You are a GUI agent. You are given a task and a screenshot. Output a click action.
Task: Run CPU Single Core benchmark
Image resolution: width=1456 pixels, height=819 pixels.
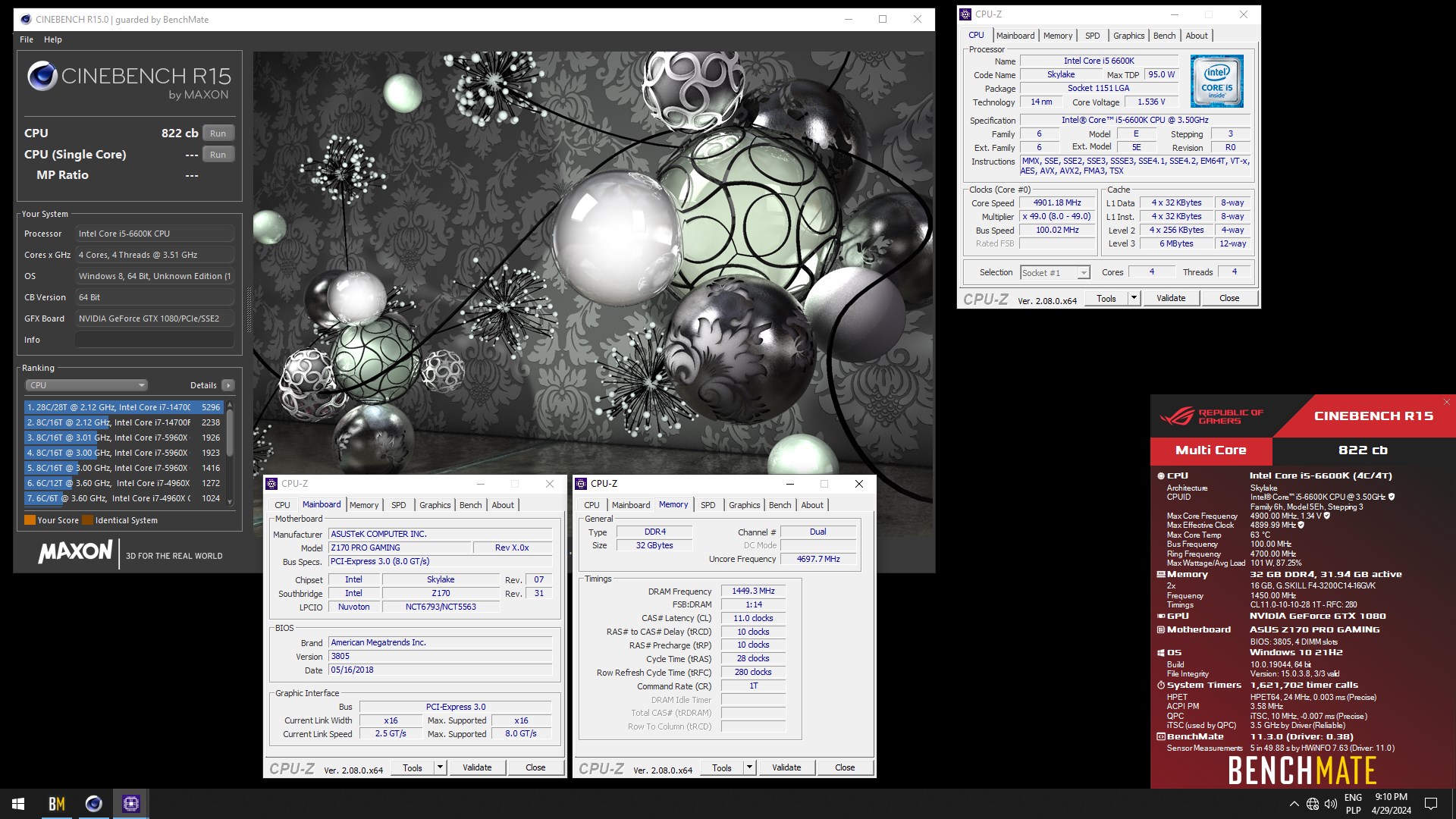218,155
